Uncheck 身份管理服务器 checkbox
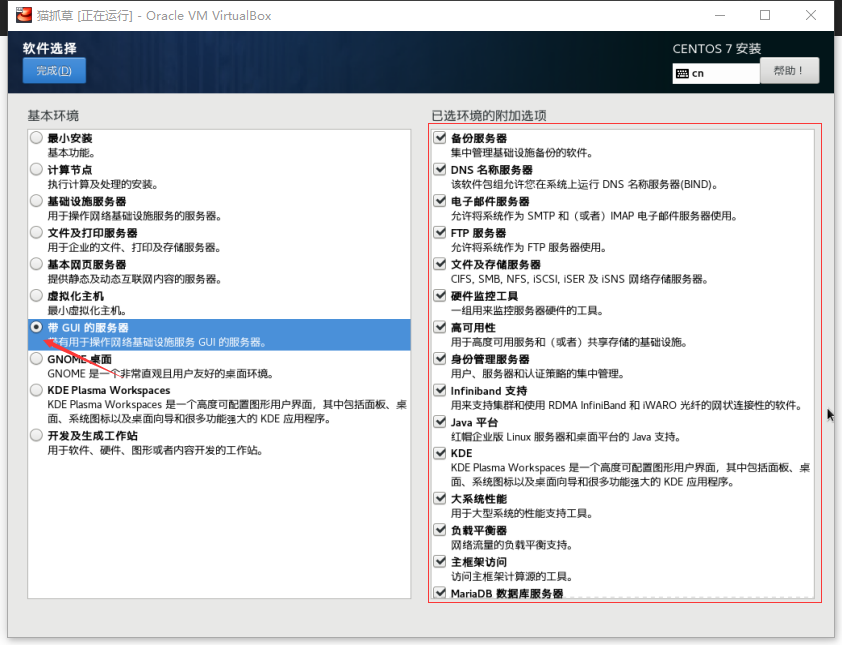Viewport: 842px width, 645px height. (x=440, y=359)
